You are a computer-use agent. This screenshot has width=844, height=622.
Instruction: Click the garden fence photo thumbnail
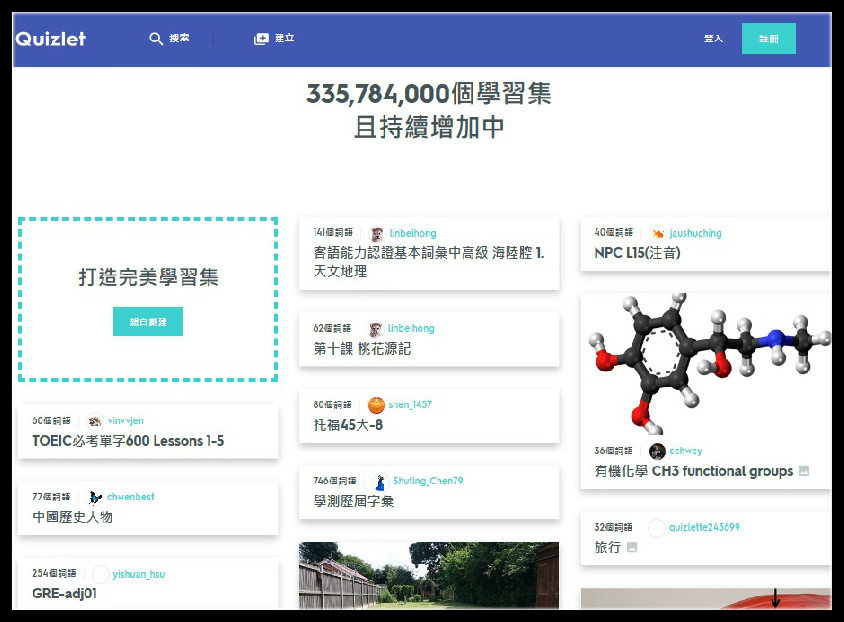[429, 576]
